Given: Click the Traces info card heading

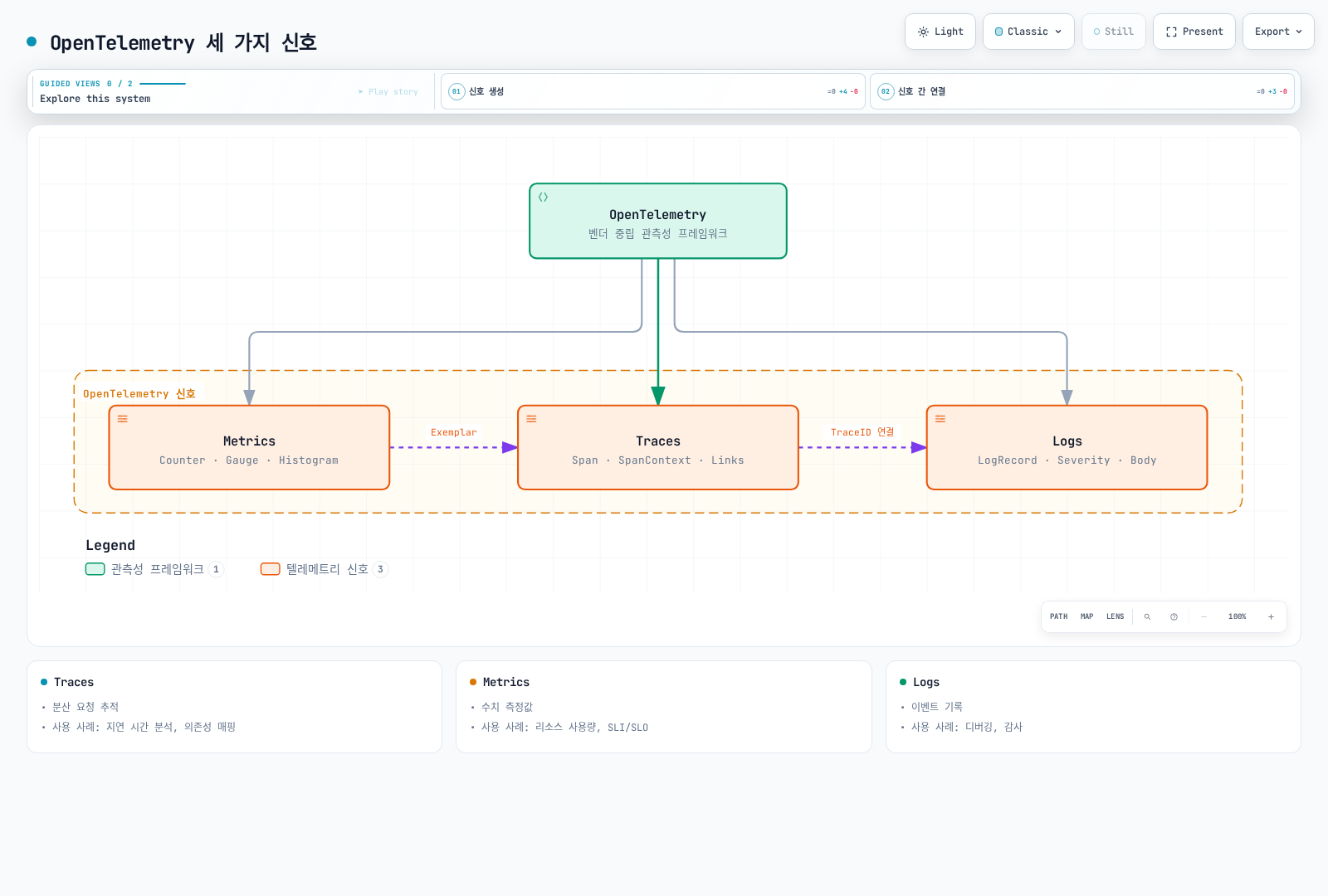Looking at the screenshot, I should pyautogui.click(x=74, y=682).
